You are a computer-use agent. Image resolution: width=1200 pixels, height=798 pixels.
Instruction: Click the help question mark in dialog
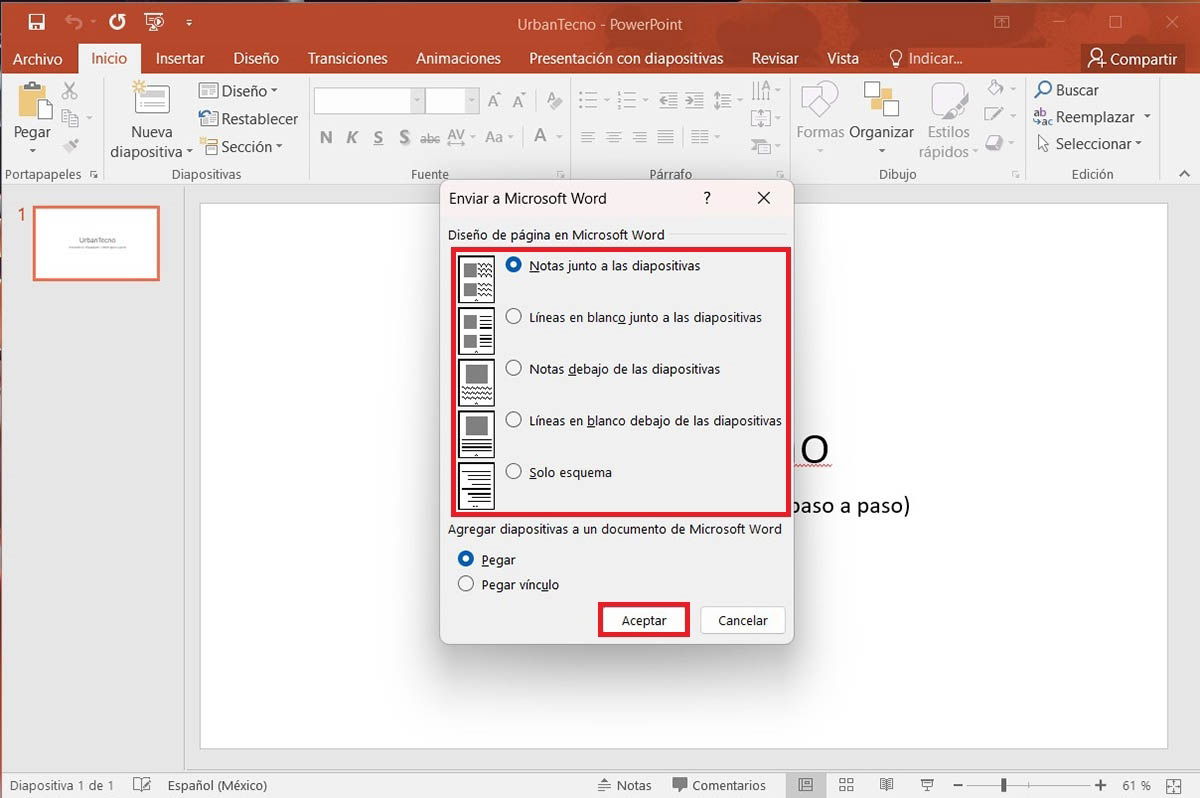click(707, 198)
